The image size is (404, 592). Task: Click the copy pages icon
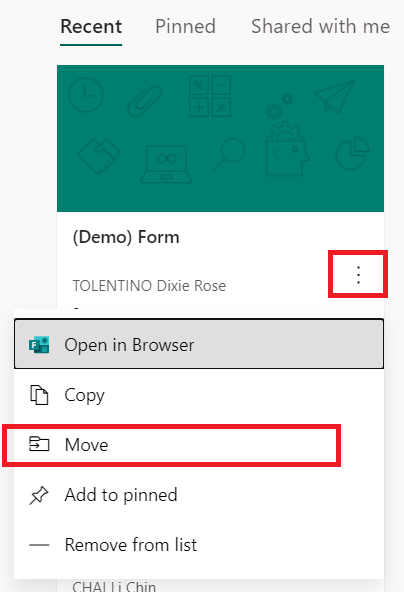point(39,395)
